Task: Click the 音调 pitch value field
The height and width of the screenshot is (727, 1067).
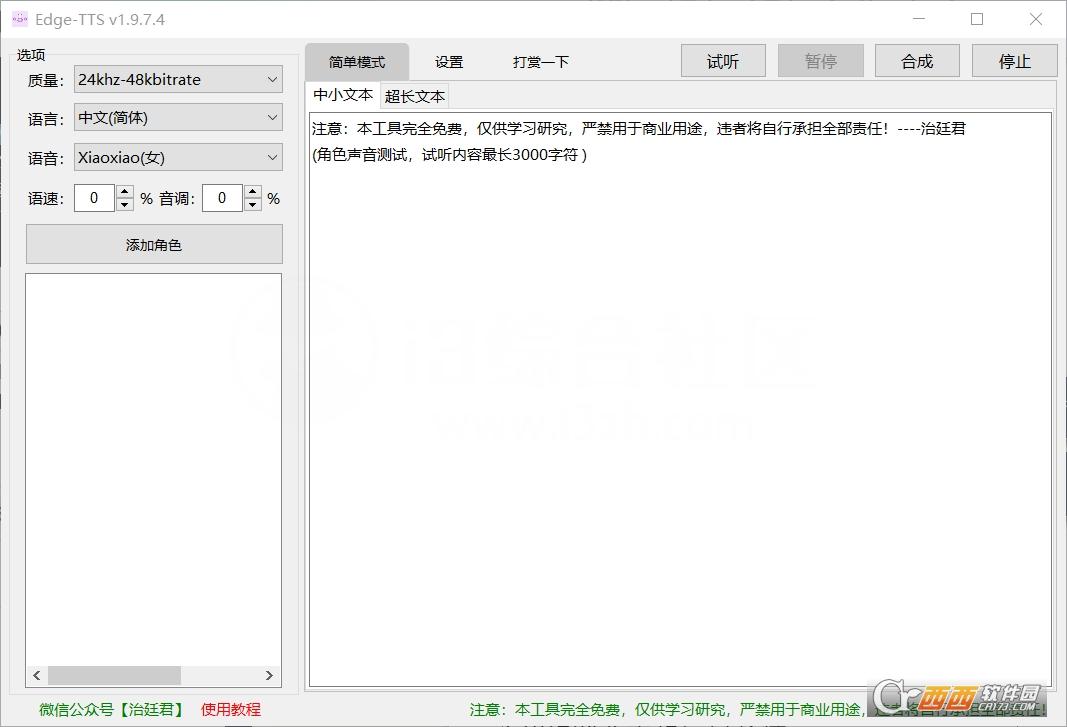Action: [222, 198]
